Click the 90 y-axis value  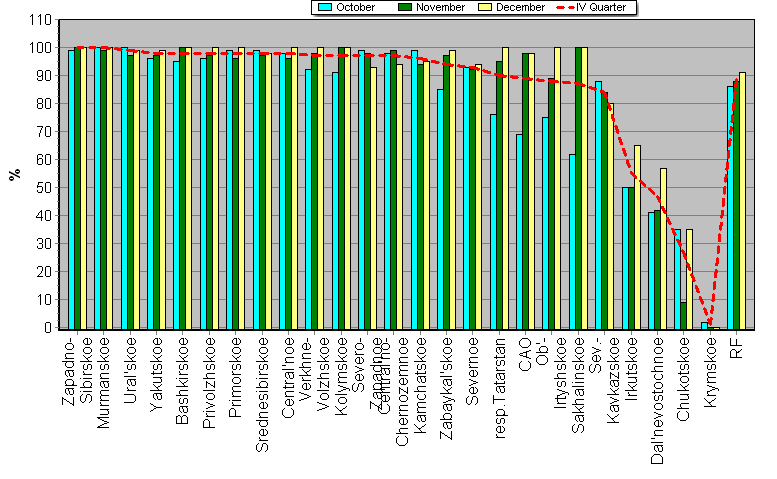[x=44, y=76]
